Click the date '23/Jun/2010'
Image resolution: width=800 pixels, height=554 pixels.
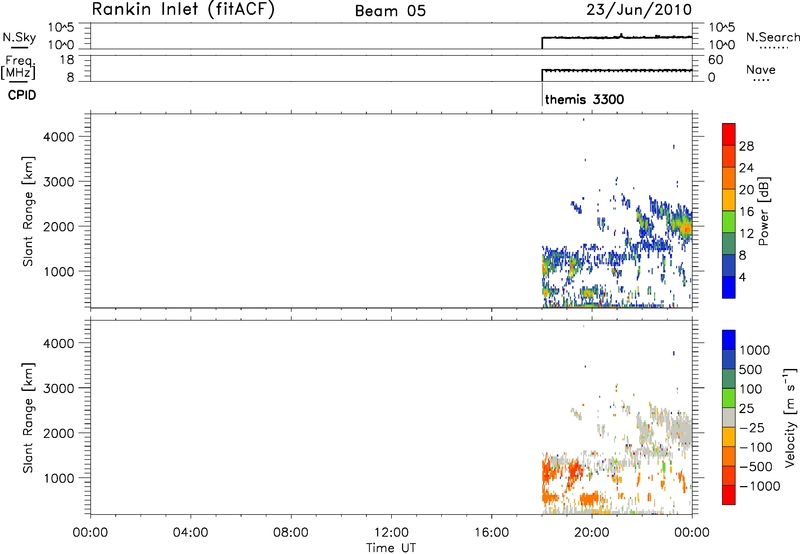click(639, 10)
